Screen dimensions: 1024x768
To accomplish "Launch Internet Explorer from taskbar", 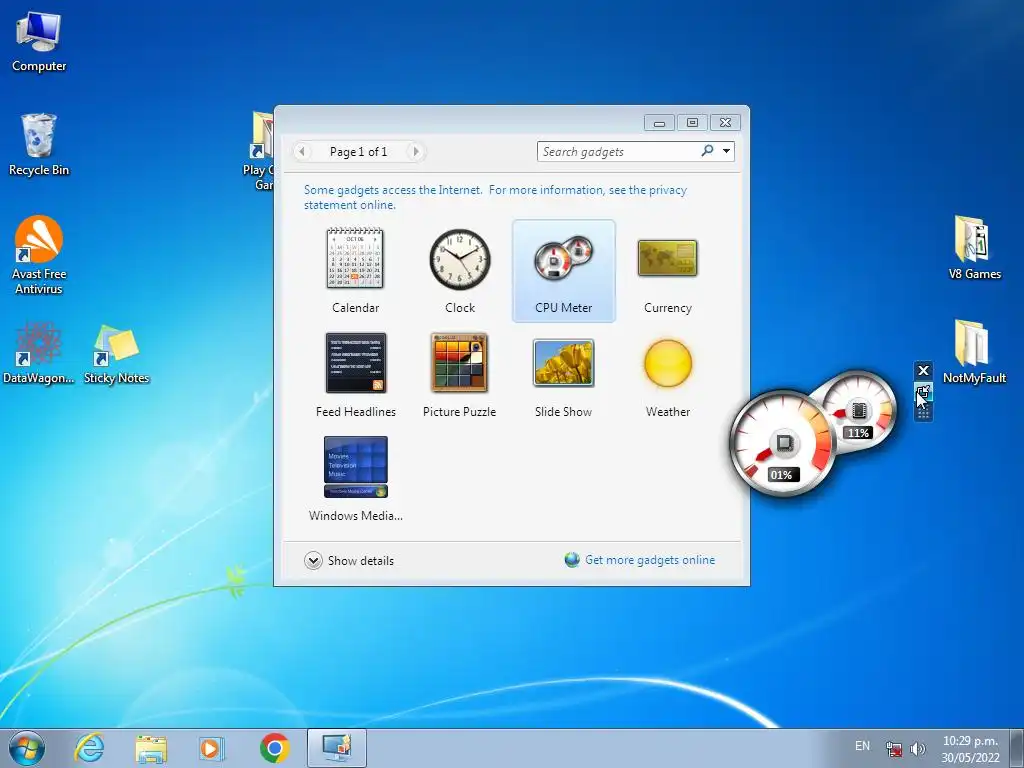I will [89, 748].
